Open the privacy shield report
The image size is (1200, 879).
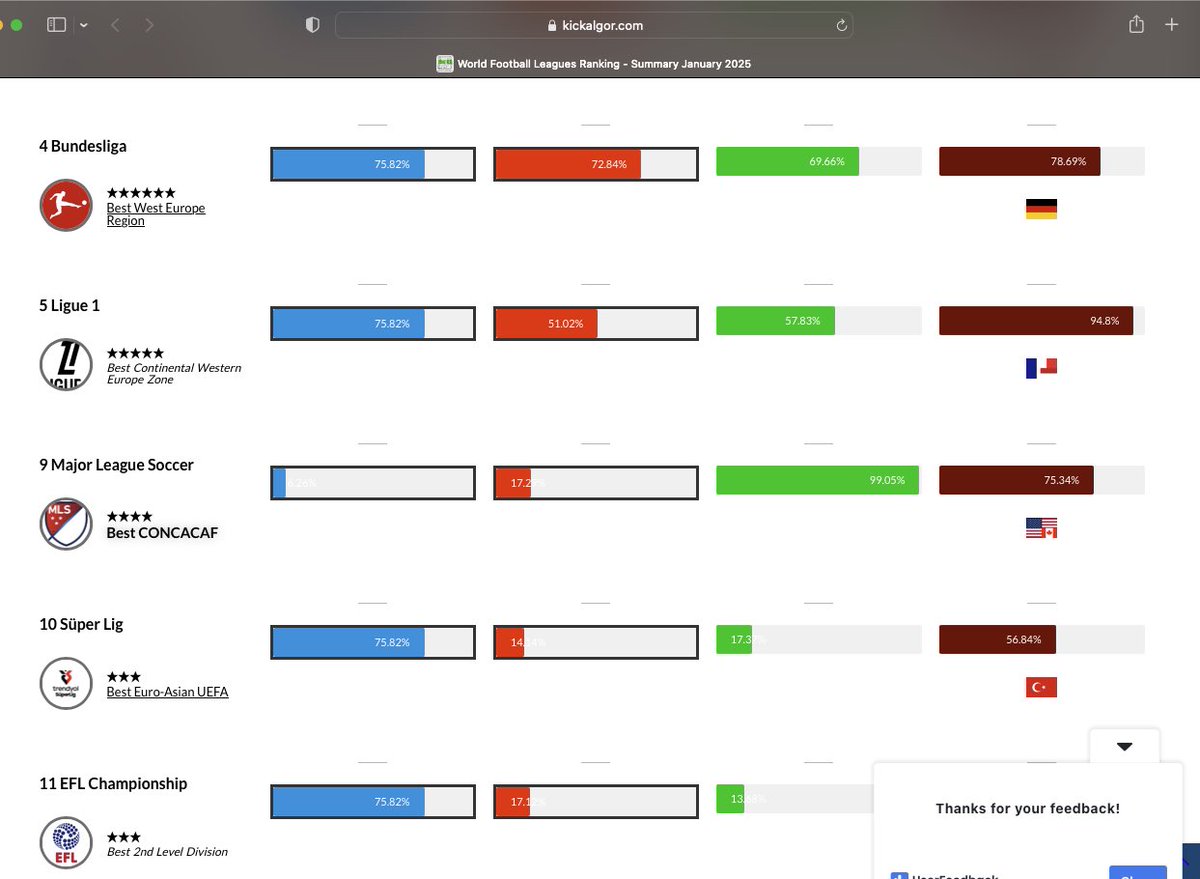pyautogui.click(x=312, y=25)
